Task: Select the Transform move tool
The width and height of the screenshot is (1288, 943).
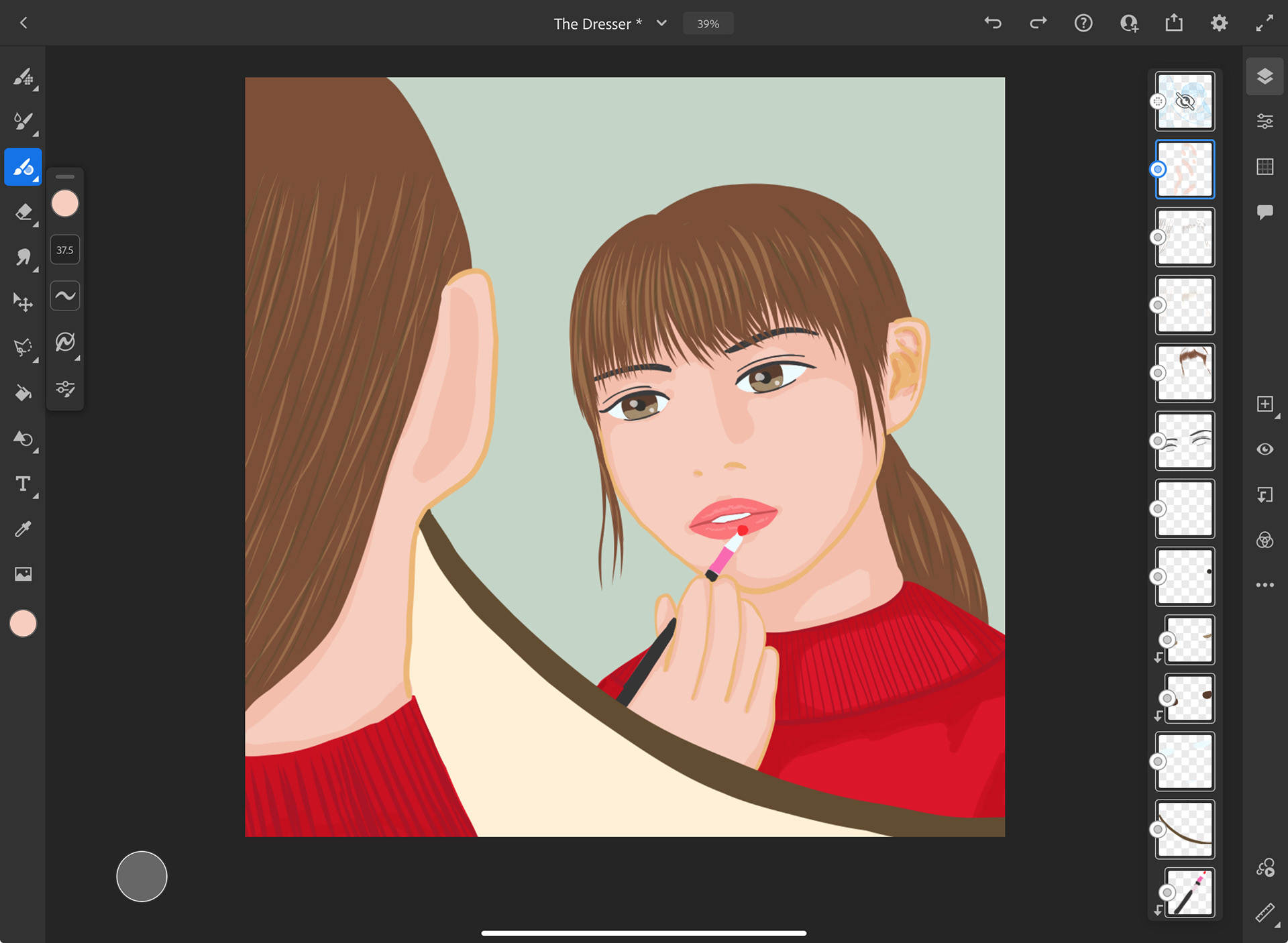Action: point(23,302)
